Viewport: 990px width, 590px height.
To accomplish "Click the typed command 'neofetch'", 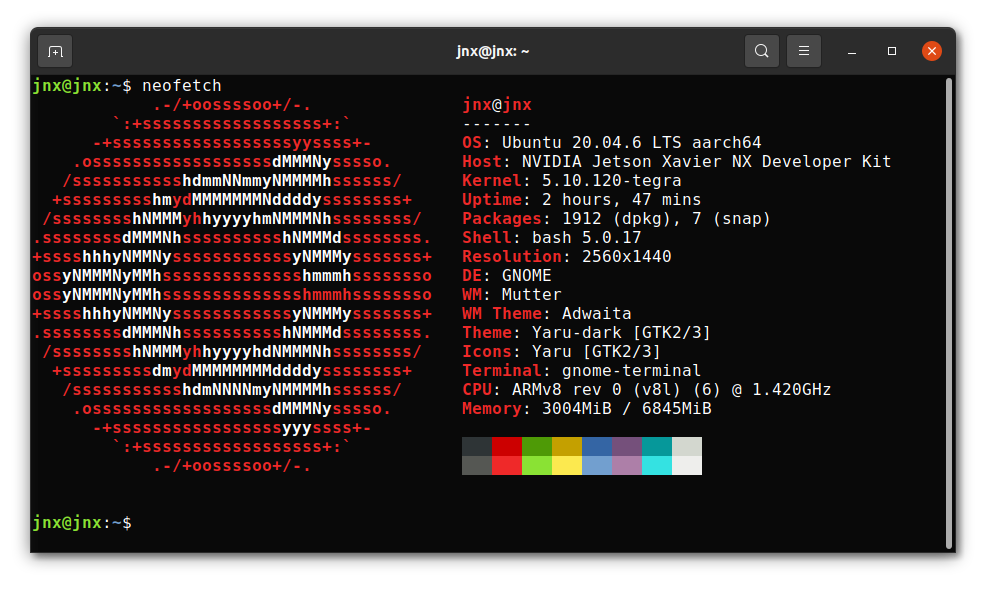I will (182, 85).
